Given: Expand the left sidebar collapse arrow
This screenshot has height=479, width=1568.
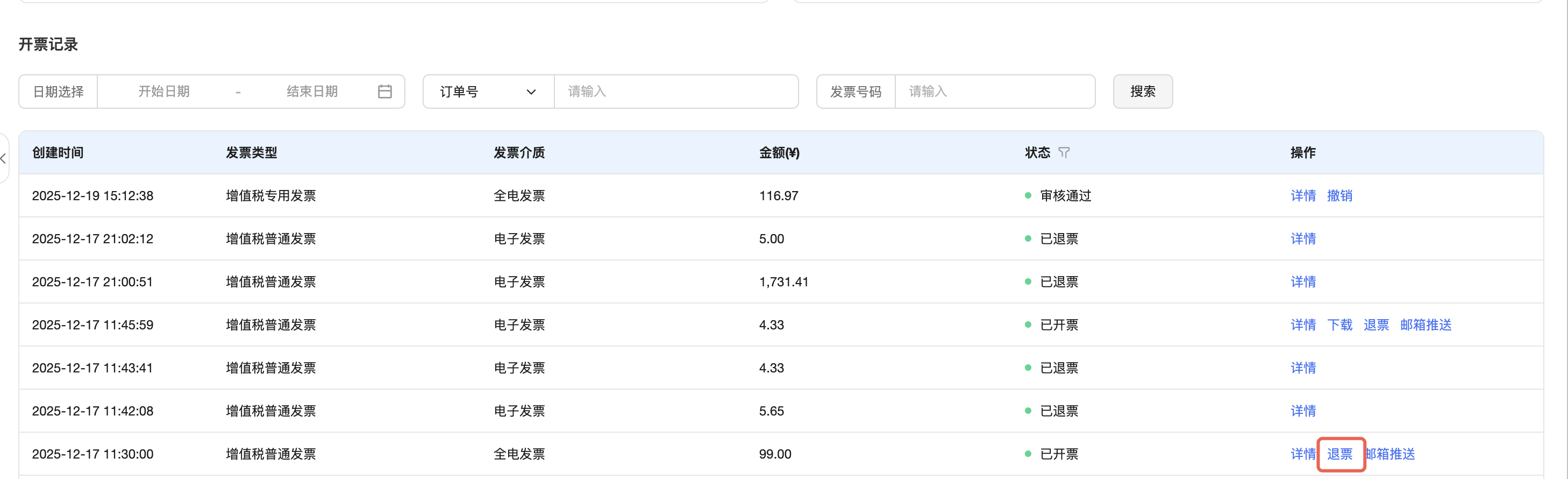Looking at the screenshot, I should pos(4,158).
